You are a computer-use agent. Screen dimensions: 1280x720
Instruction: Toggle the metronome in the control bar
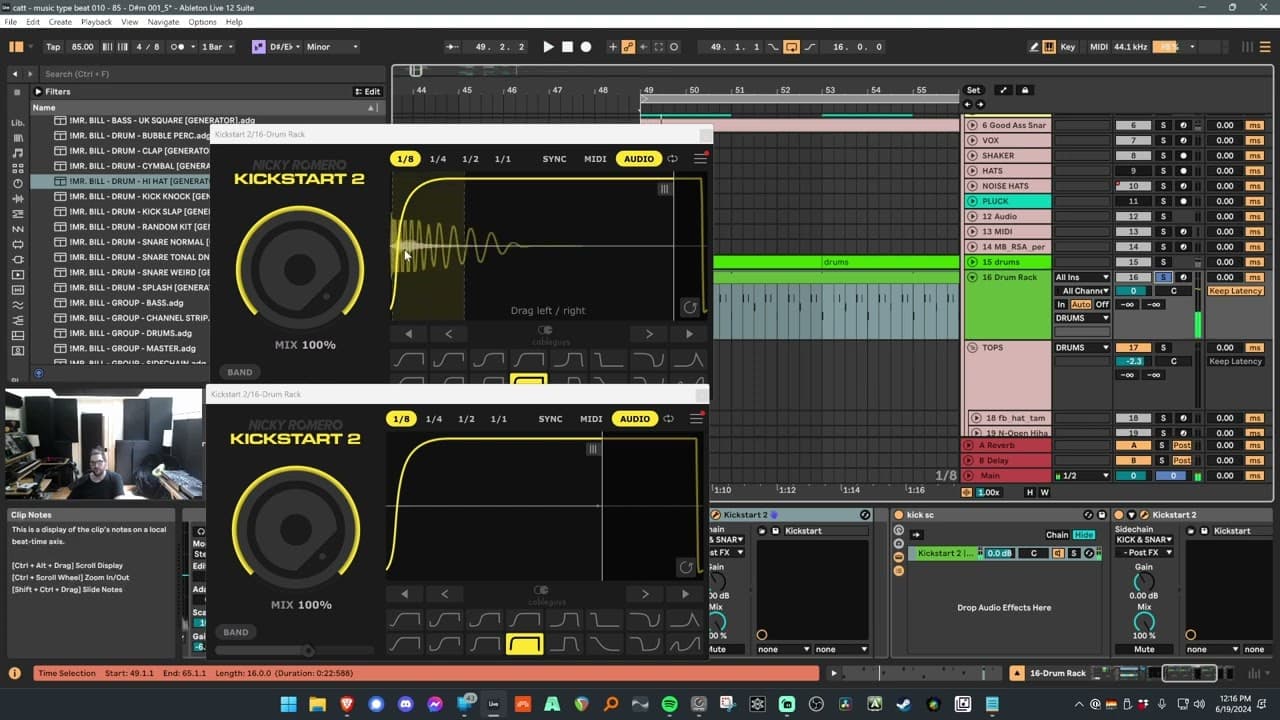tap(179, 47)
